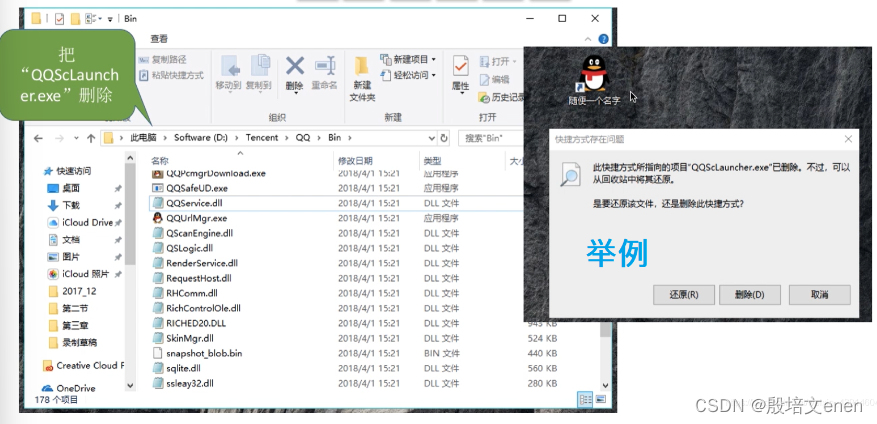
Task: Click the QQ penguin desktop shortcut
Action: pos(594,80)
